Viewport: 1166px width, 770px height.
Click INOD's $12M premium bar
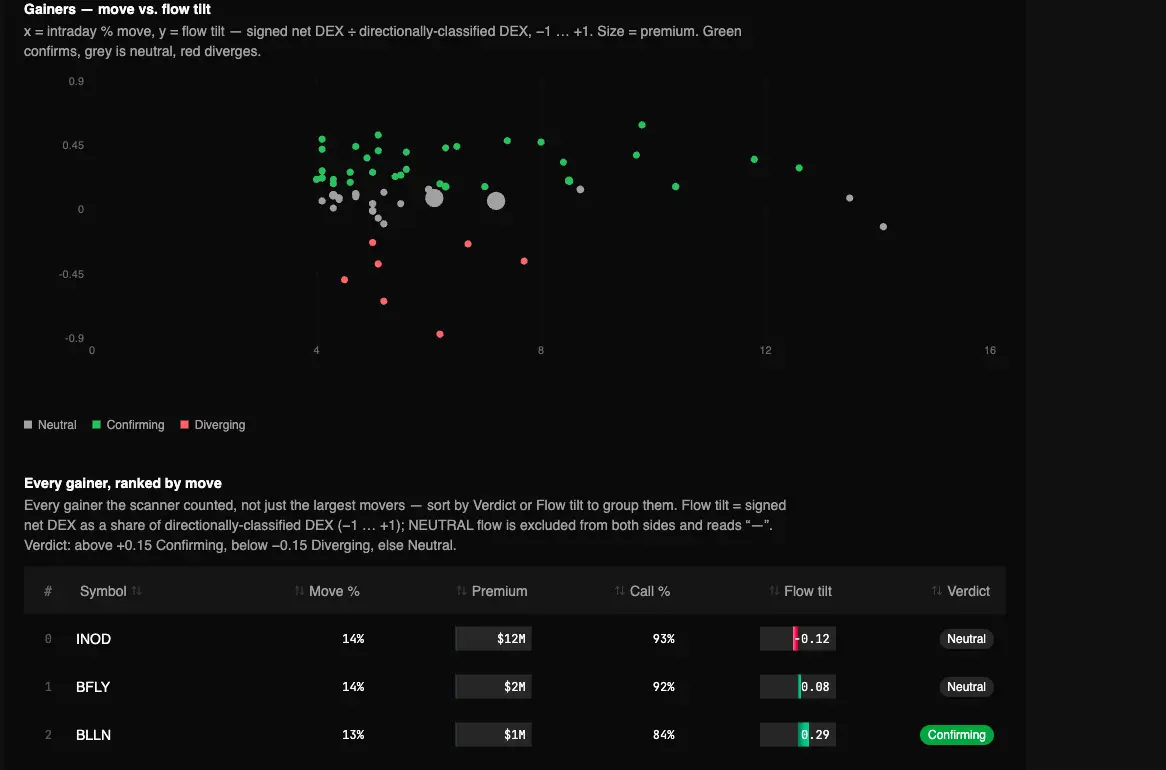[x=493, y=638]
